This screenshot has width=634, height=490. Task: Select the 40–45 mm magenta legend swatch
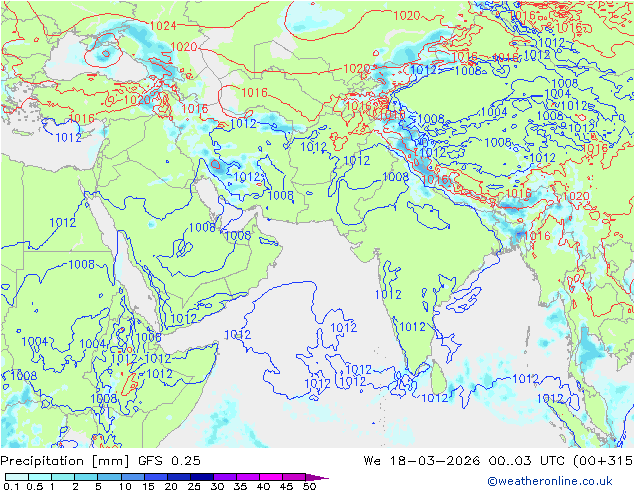(271, 477)
